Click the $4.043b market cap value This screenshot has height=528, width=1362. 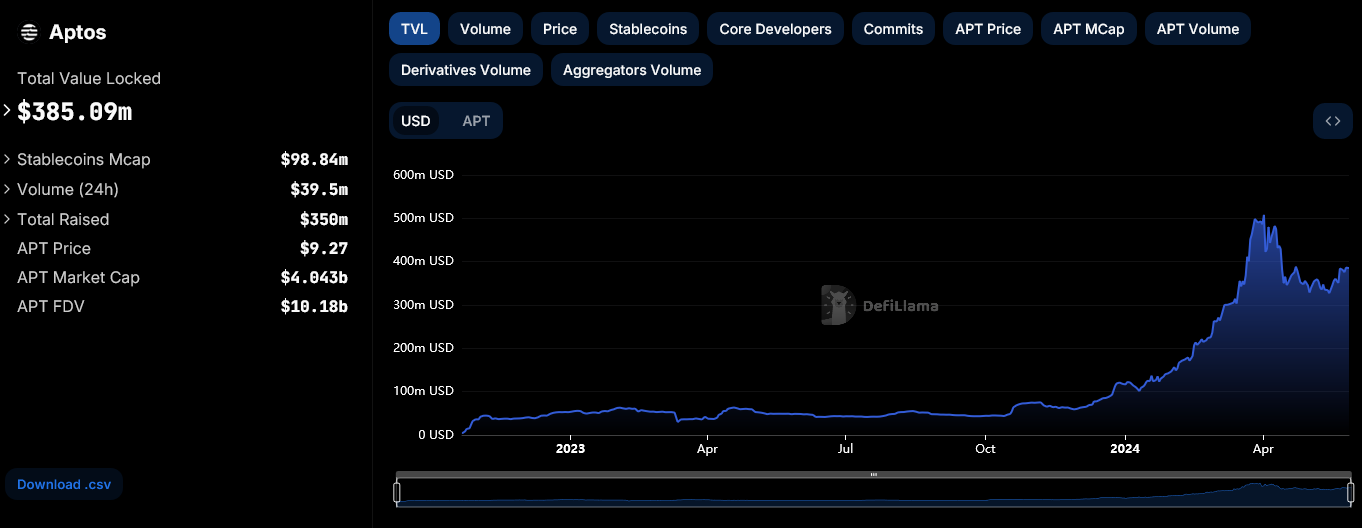(x=314, y=277)
